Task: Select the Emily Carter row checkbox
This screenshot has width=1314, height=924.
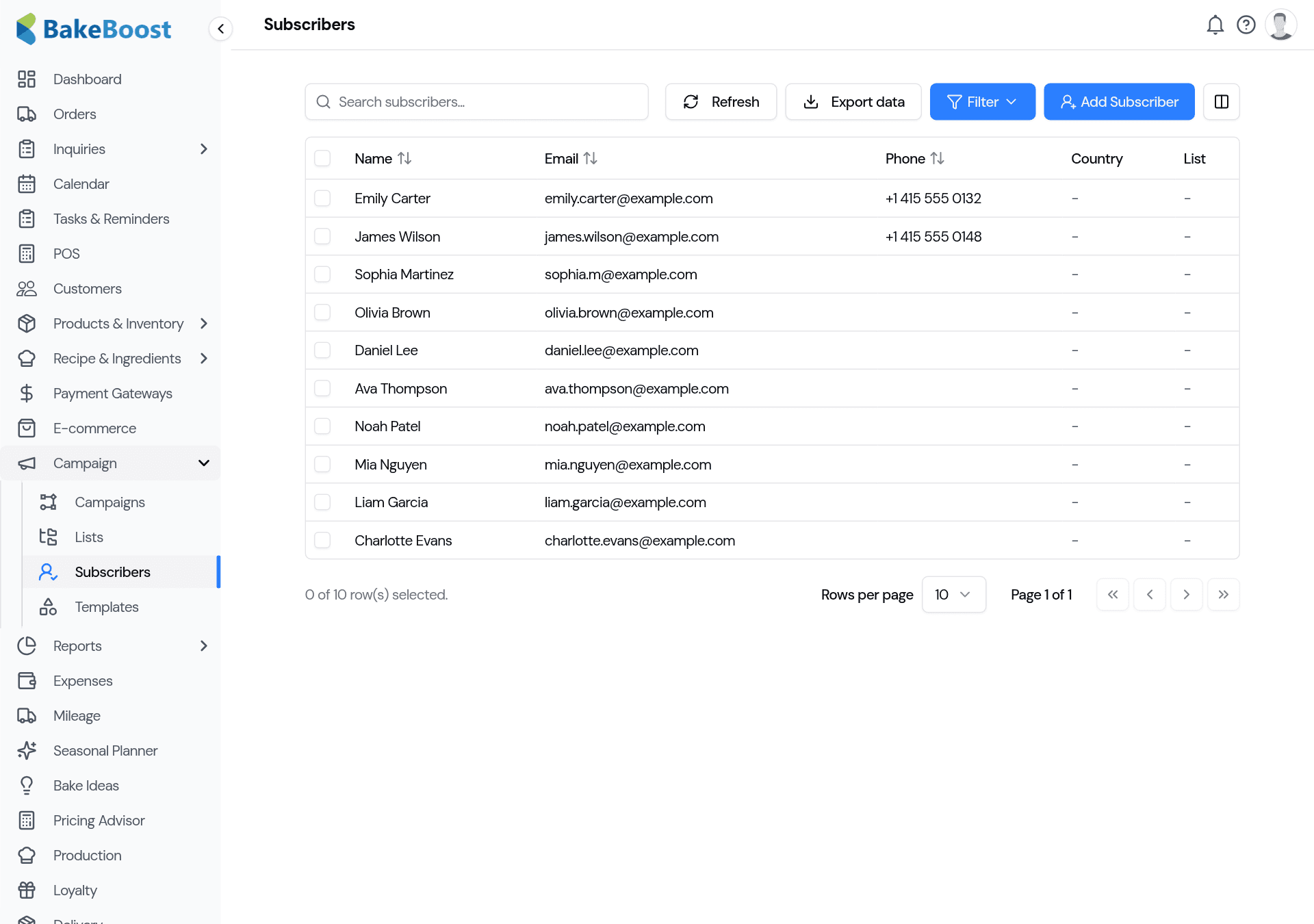Action: pyautogui.click(x=322, y=198)
